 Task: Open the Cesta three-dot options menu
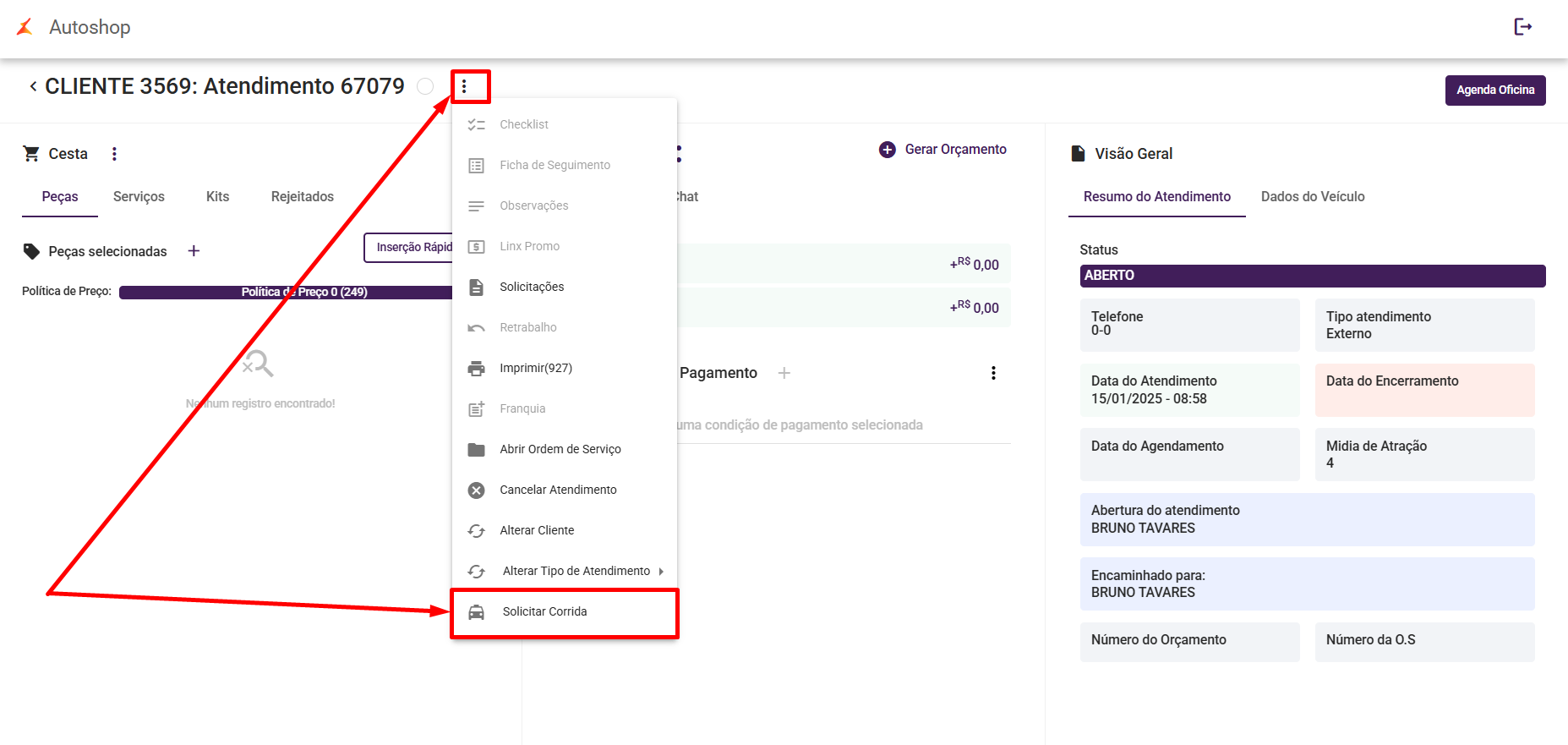(x=115, y=154)
